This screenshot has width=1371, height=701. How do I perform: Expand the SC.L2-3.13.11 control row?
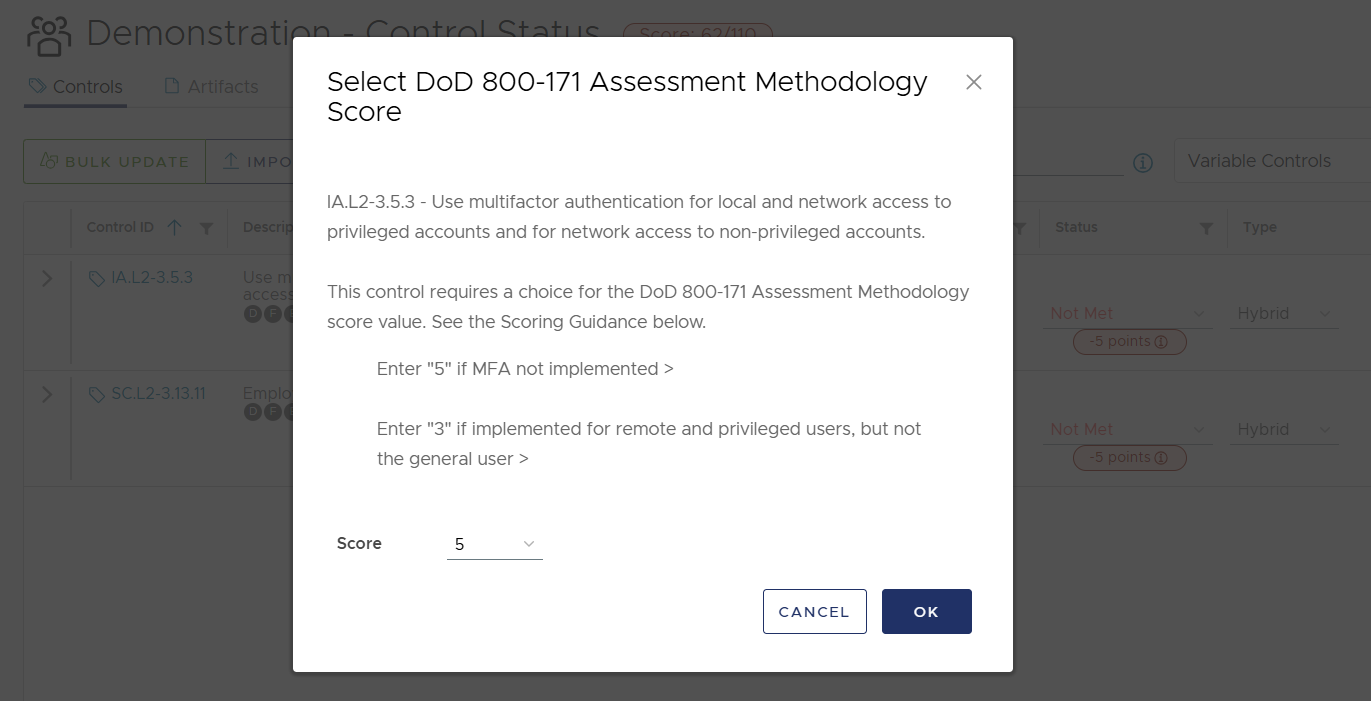tap(47, 395)
